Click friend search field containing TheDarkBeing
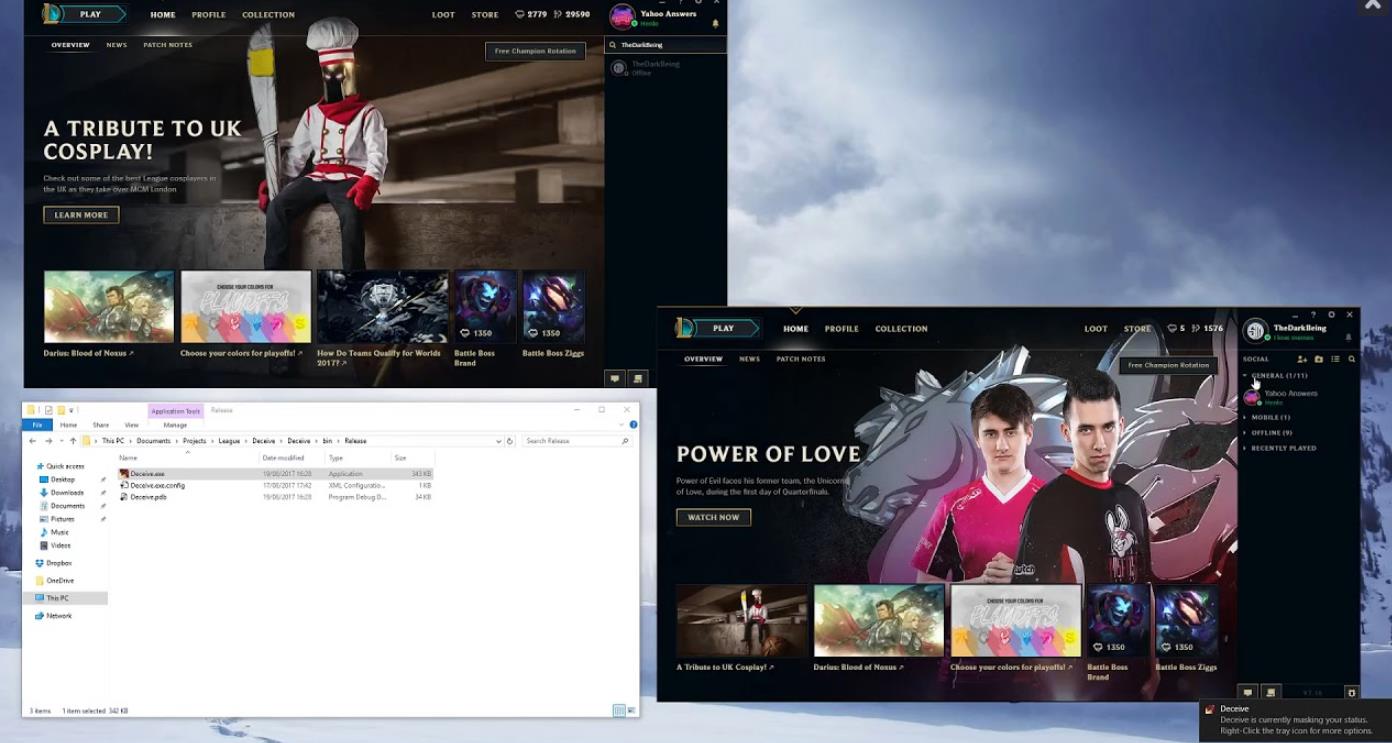Screen dimensions: 1392x743 tap(666, 45)
